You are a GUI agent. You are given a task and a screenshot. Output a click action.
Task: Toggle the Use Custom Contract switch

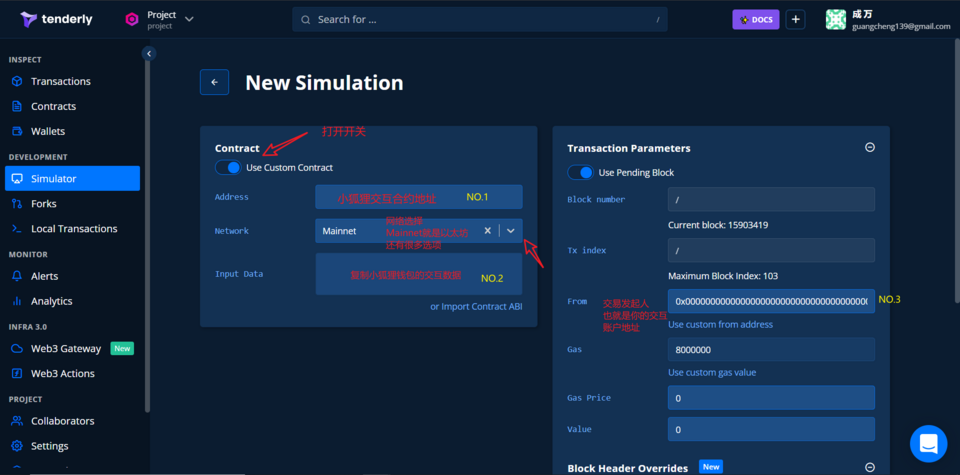tap(228, 167)
